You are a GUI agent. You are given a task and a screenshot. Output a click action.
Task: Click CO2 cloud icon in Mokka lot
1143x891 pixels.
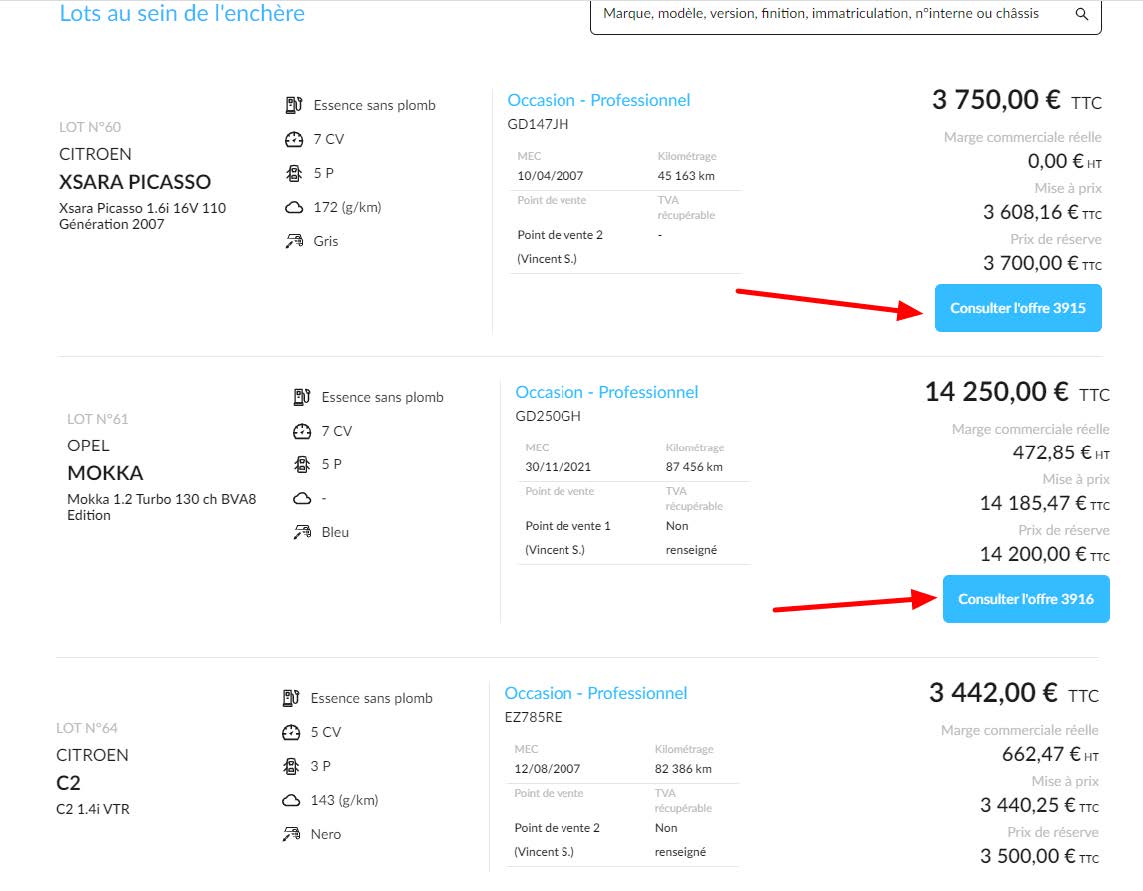[x=302, y=499]
